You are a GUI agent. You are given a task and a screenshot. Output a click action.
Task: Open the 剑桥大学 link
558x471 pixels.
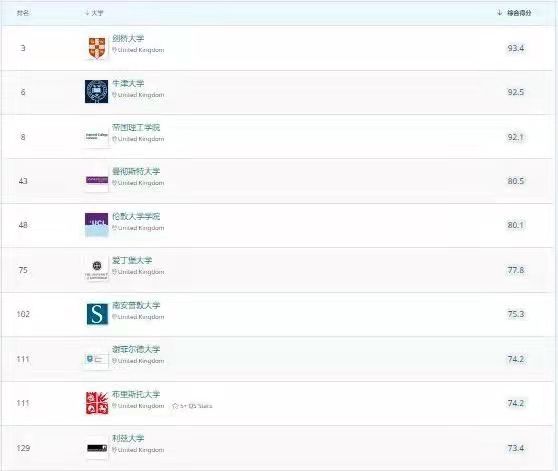(128, 38)
